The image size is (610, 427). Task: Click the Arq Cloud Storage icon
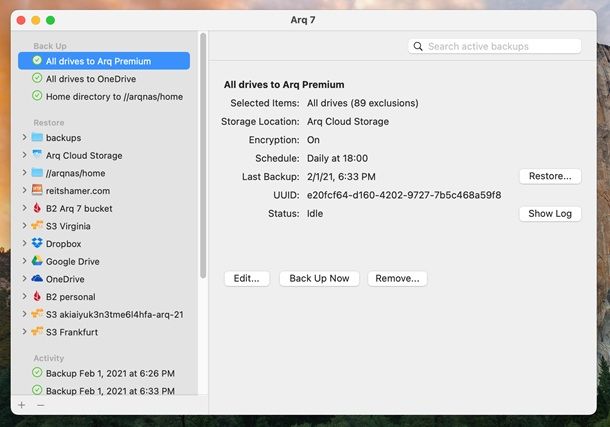click(x=37, y=155)
